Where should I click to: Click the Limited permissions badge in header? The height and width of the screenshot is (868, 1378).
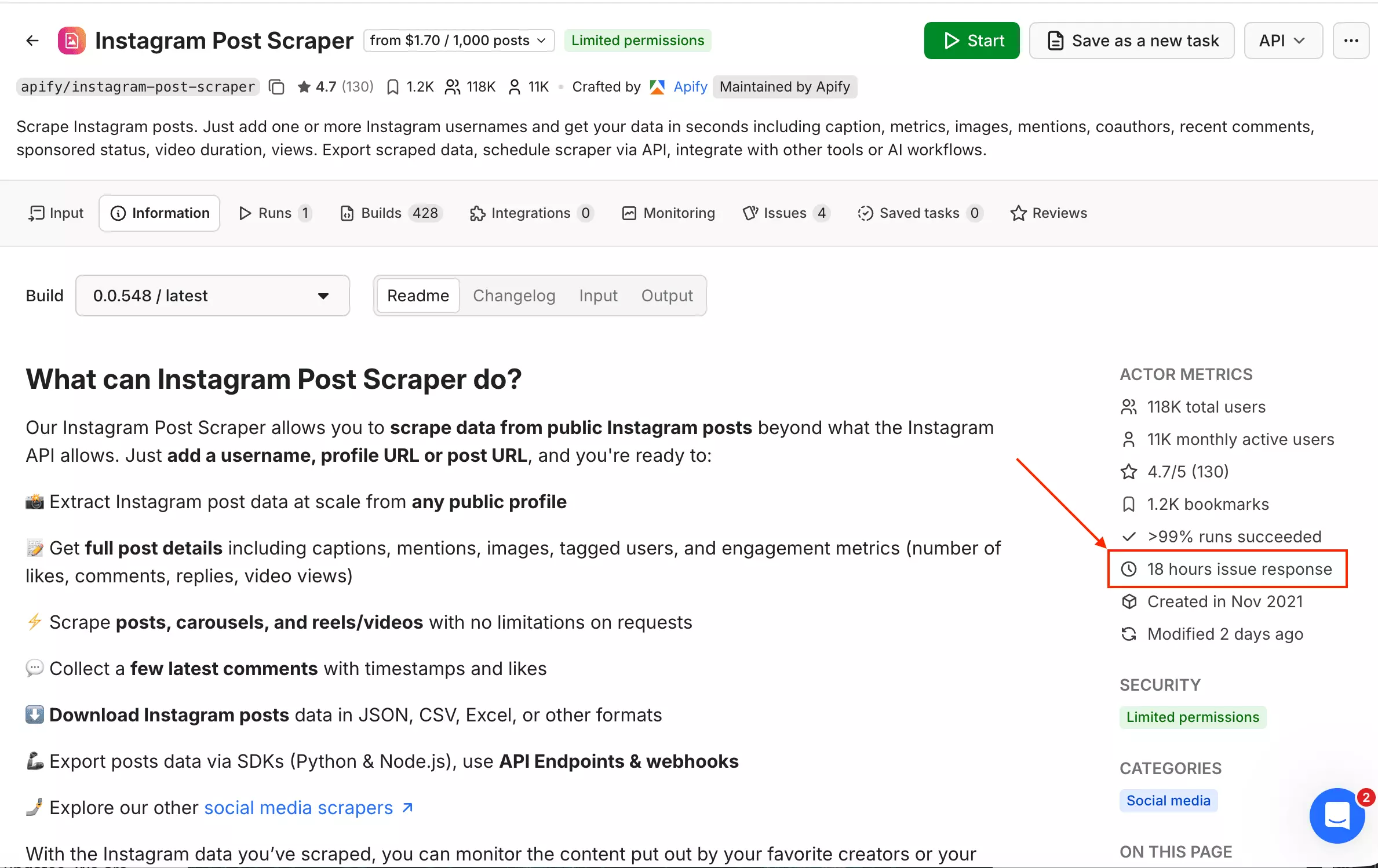pos(637,41)
